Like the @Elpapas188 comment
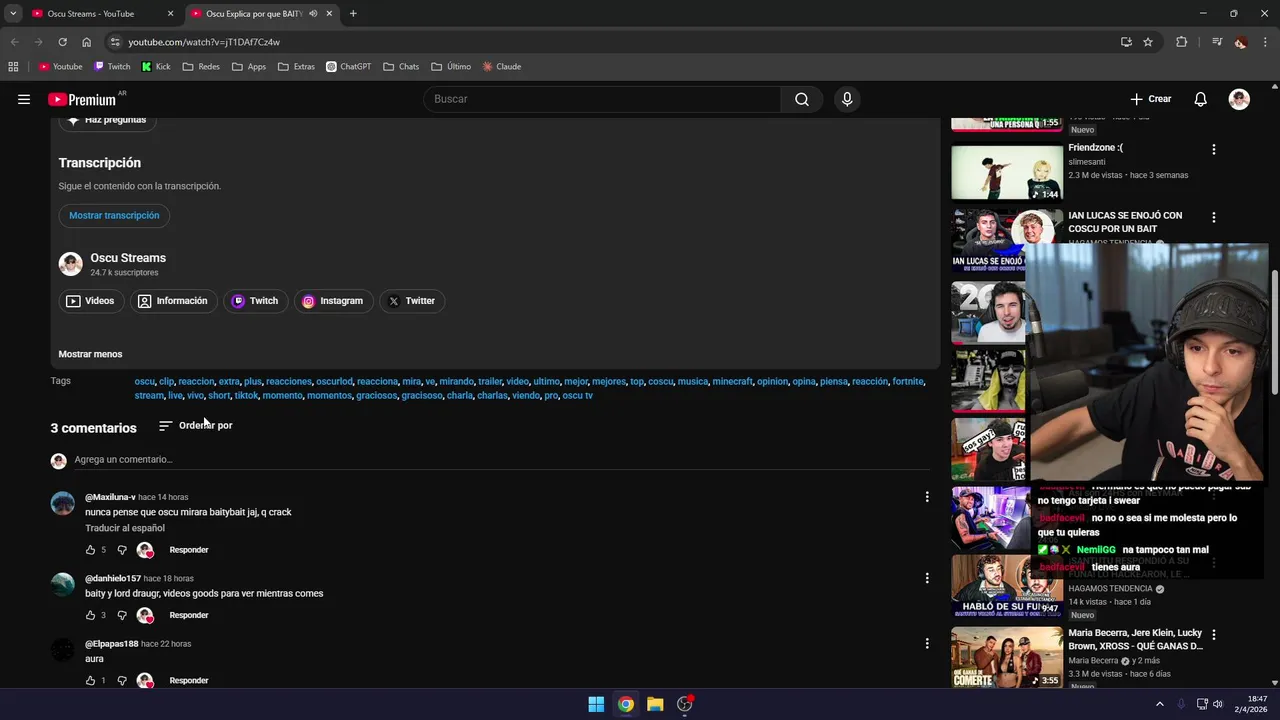 click(90, 680)
